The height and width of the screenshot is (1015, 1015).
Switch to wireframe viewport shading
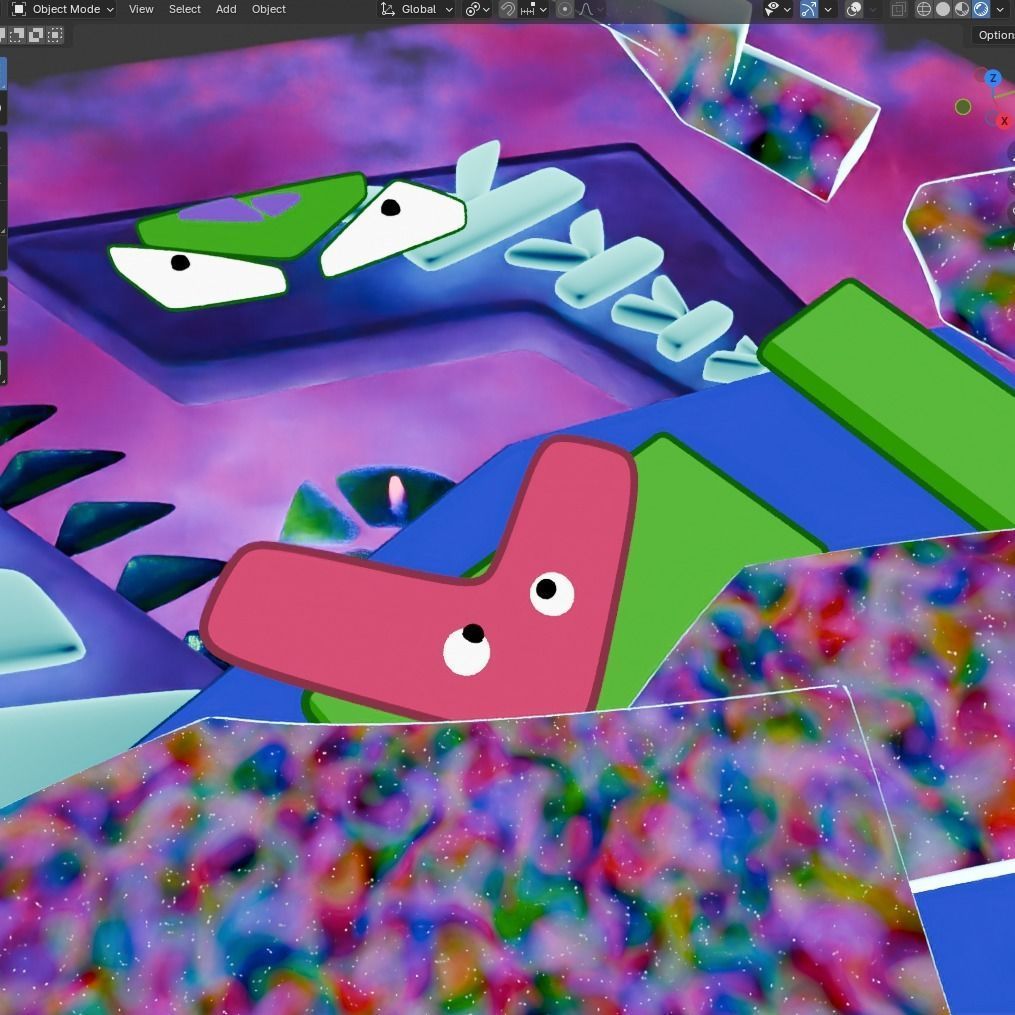924,9
